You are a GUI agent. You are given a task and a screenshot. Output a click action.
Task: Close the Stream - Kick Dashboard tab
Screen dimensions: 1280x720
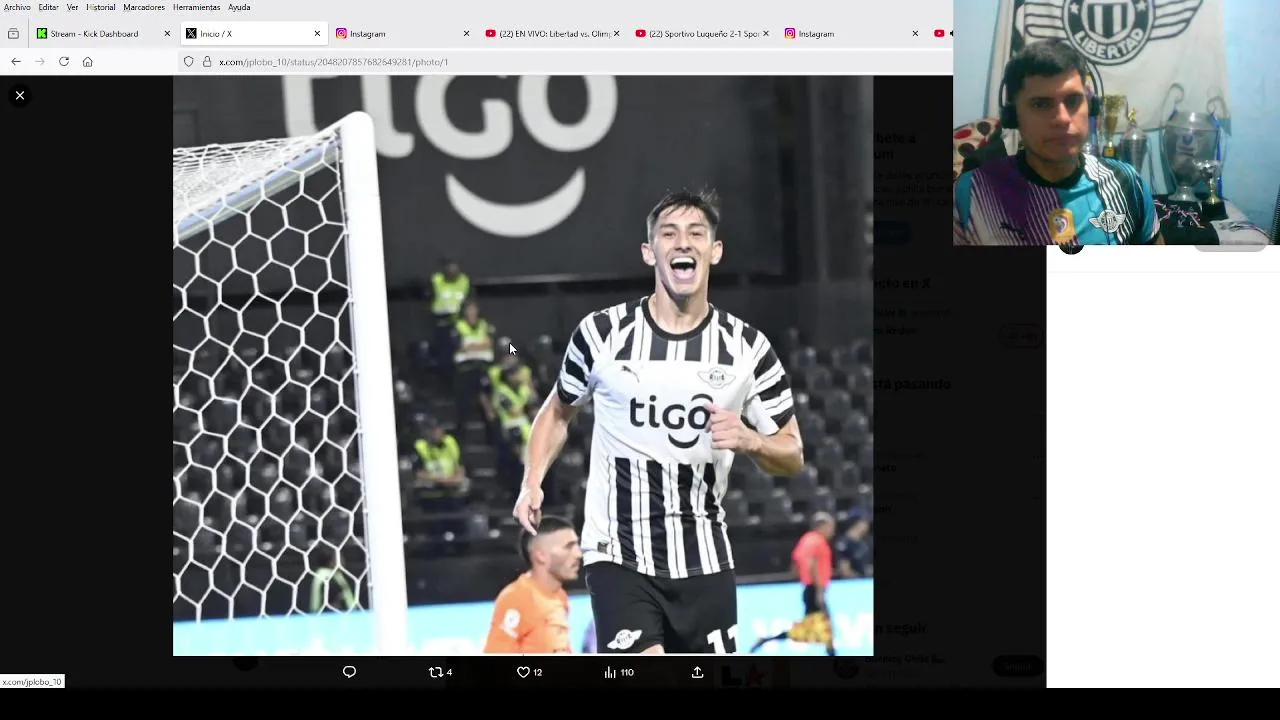click(167, 34)
